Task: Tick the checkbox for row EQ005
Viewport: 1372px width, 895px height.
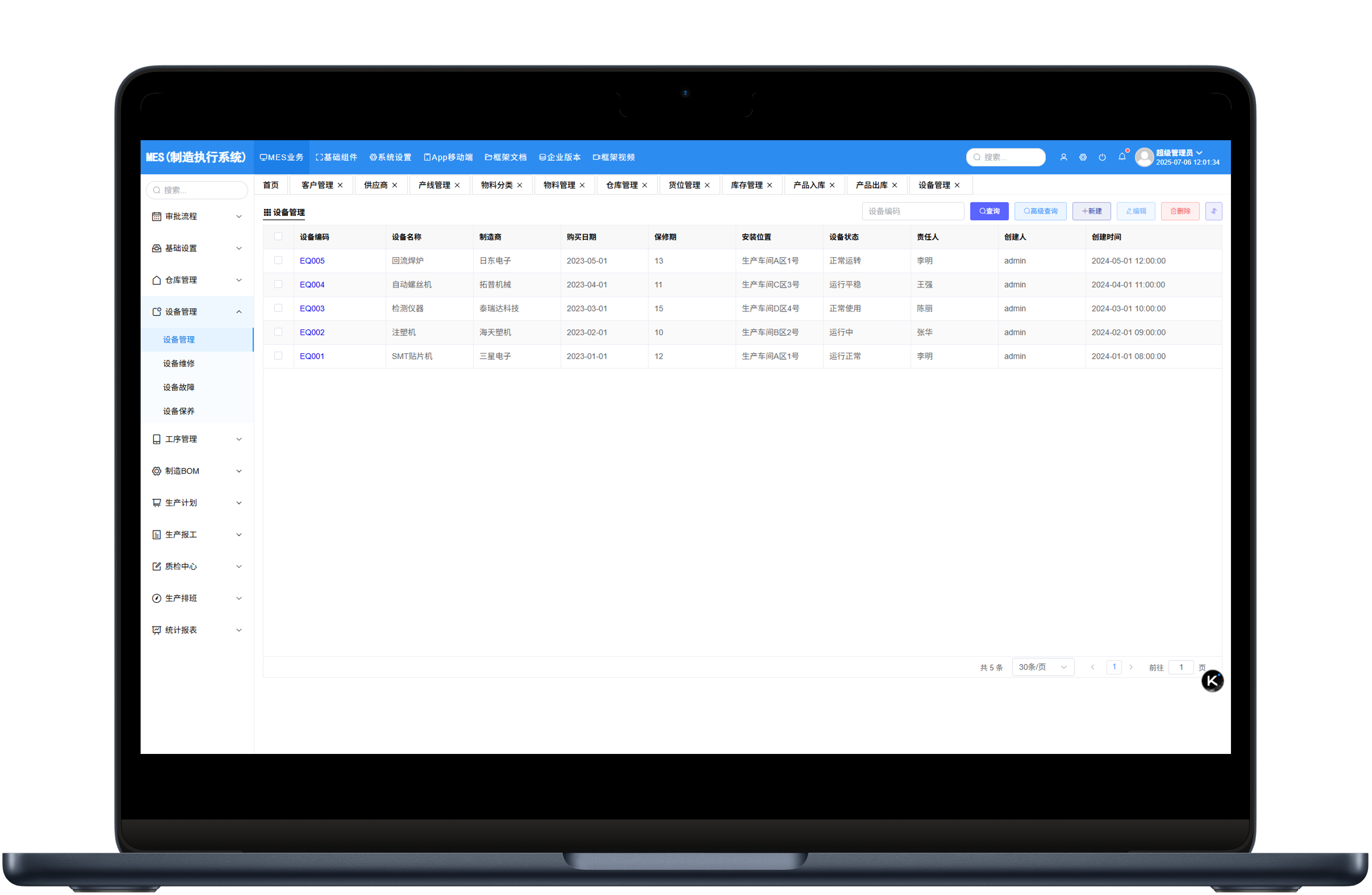Action: [278, 261]
